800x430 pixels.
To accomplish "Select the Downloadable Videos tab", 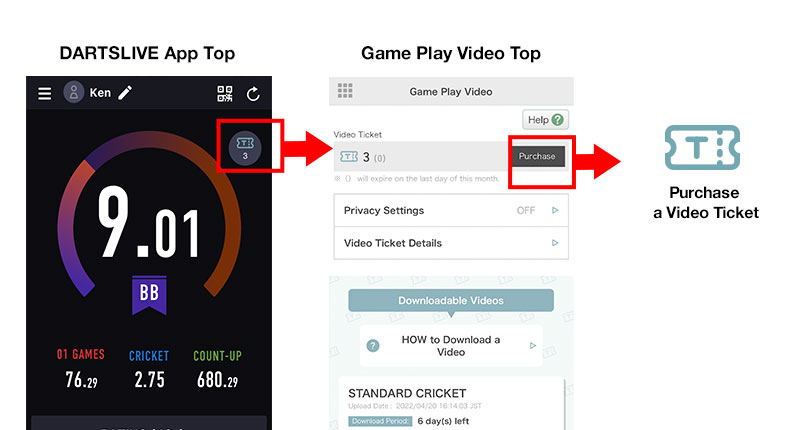I will pyautogui.click(x=451, y=300).
